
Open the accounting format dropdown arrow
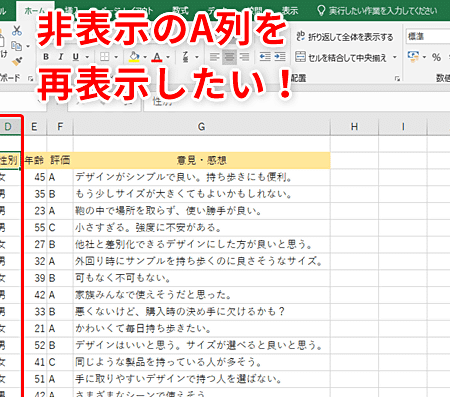pos(424,57)
